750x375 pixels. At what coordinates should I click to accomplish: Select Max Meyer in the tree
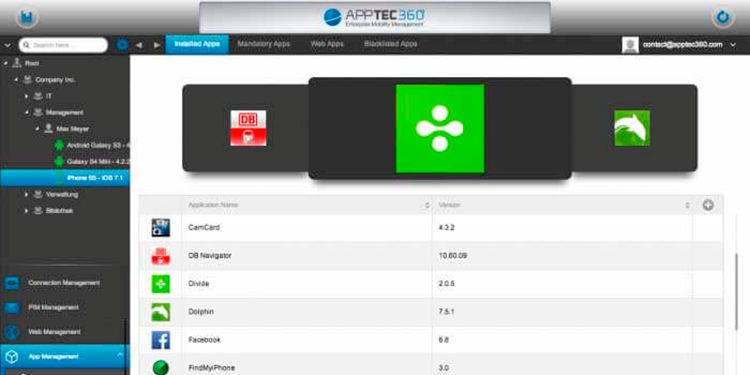[x=73, y=129]
